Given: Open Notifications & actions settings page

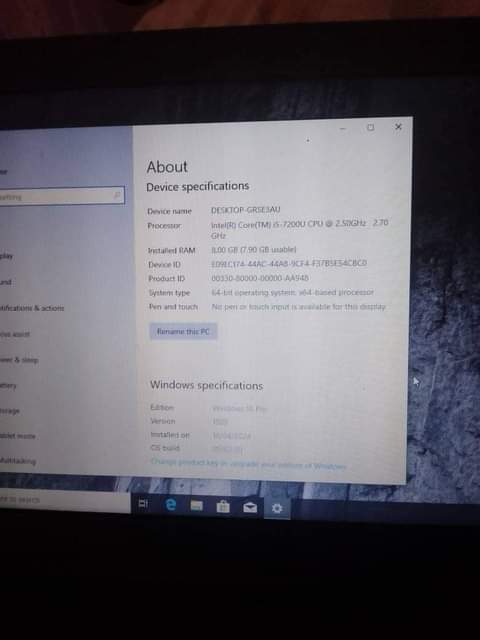Looking at the screenshot, I should pos(32,308).
